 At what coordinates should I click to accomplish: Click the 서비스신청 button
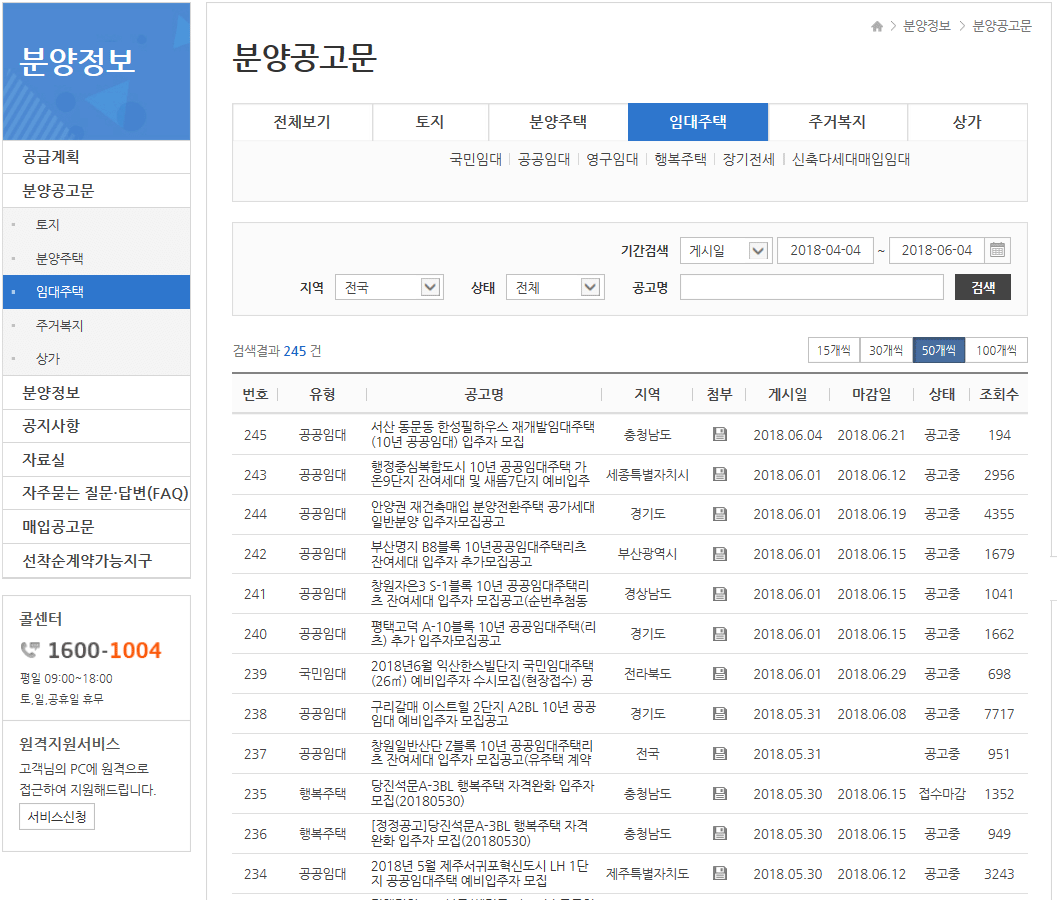(x=57, y=816)
